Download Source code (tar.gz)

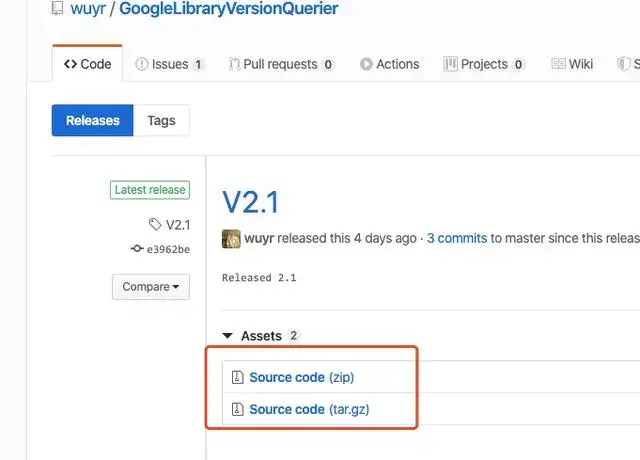(x=309, y=409)
